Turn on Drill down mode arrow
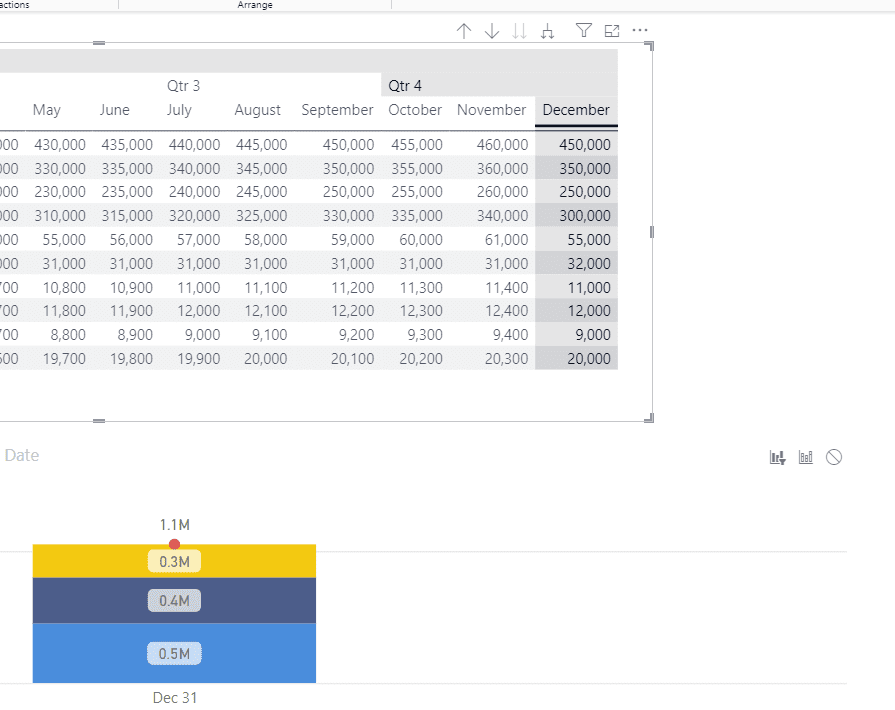Viewport: 895px width, 710px height. [x=491, y=31]
